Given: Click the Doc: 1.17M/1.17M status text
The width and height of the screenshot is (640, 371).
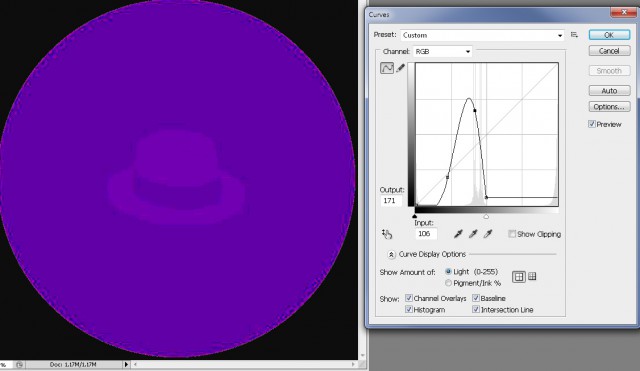Looking at the screenshot, I should point(73,364).
